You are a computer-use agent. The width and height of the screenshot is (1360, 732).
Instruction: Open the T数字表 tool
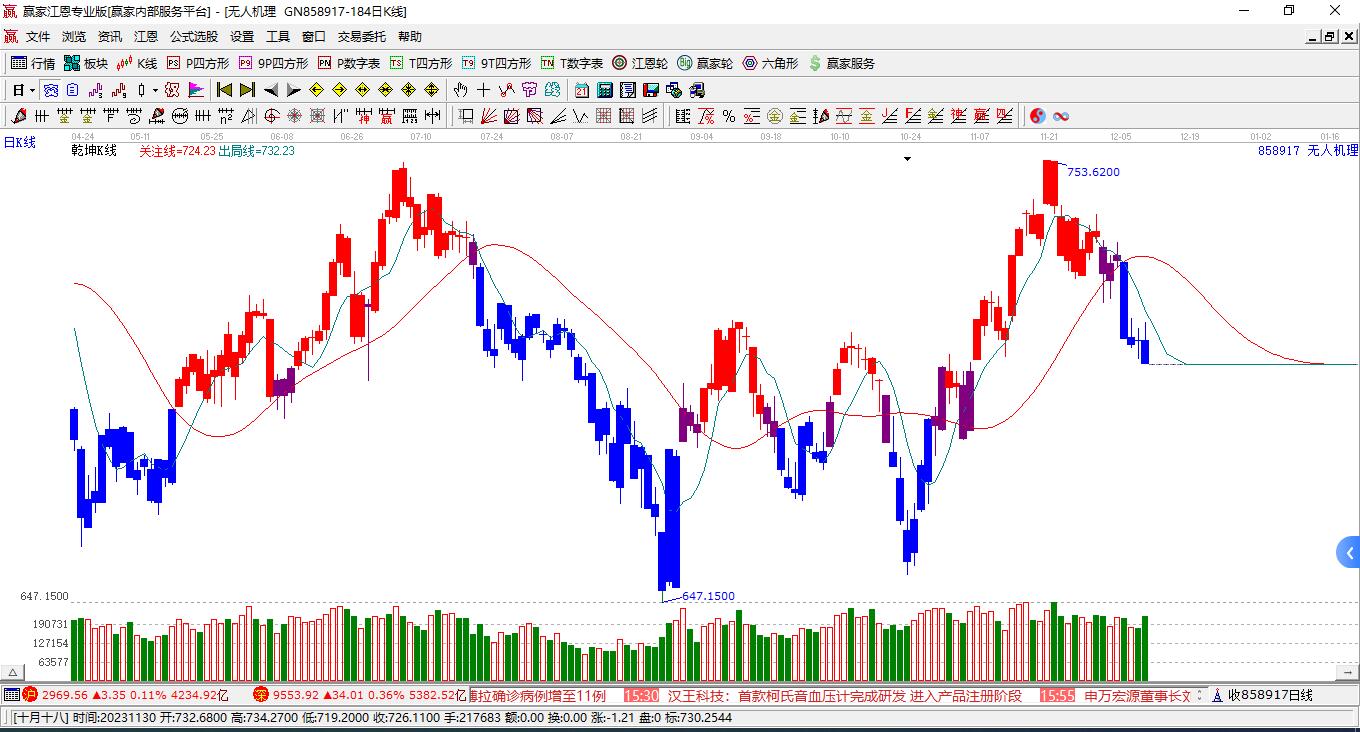pos(572,63)
